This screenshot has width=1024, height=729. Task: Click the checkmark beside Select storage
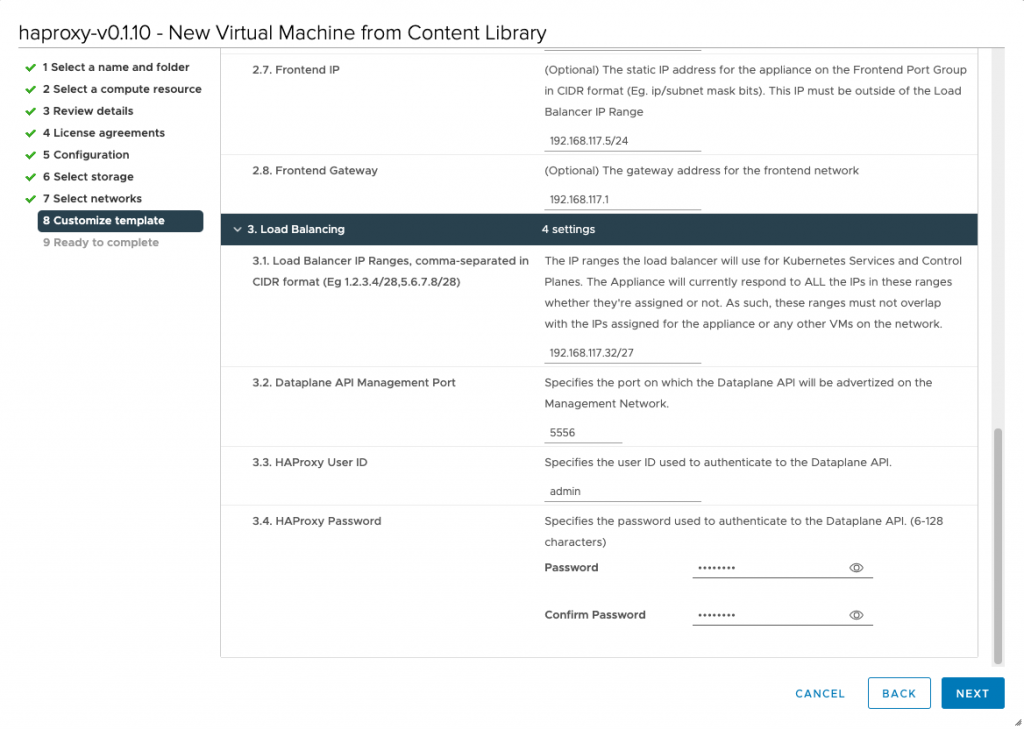[30, 177]
